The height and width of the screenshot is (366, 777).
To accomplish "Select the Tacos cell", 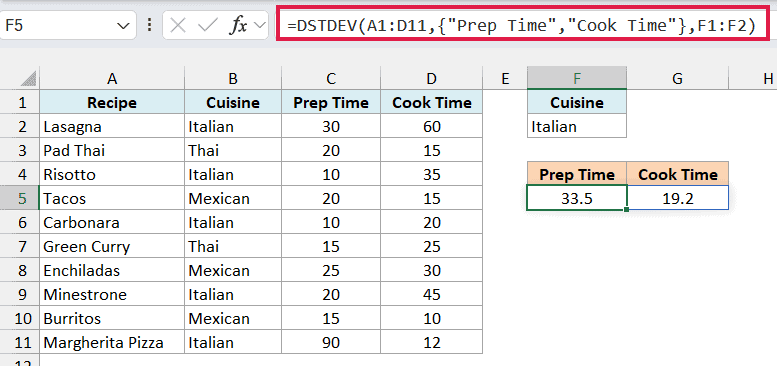I will click(112, 199).
